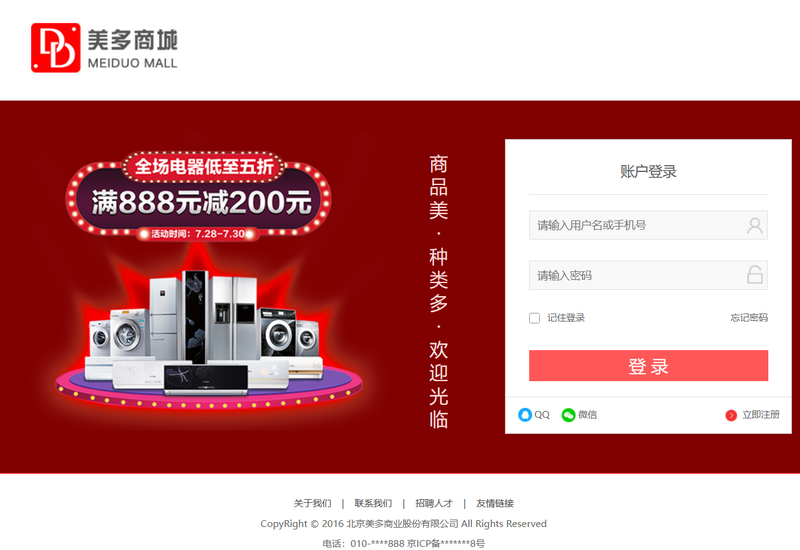Click the QQ penguin login icon
800x550 pixels.
524,415
